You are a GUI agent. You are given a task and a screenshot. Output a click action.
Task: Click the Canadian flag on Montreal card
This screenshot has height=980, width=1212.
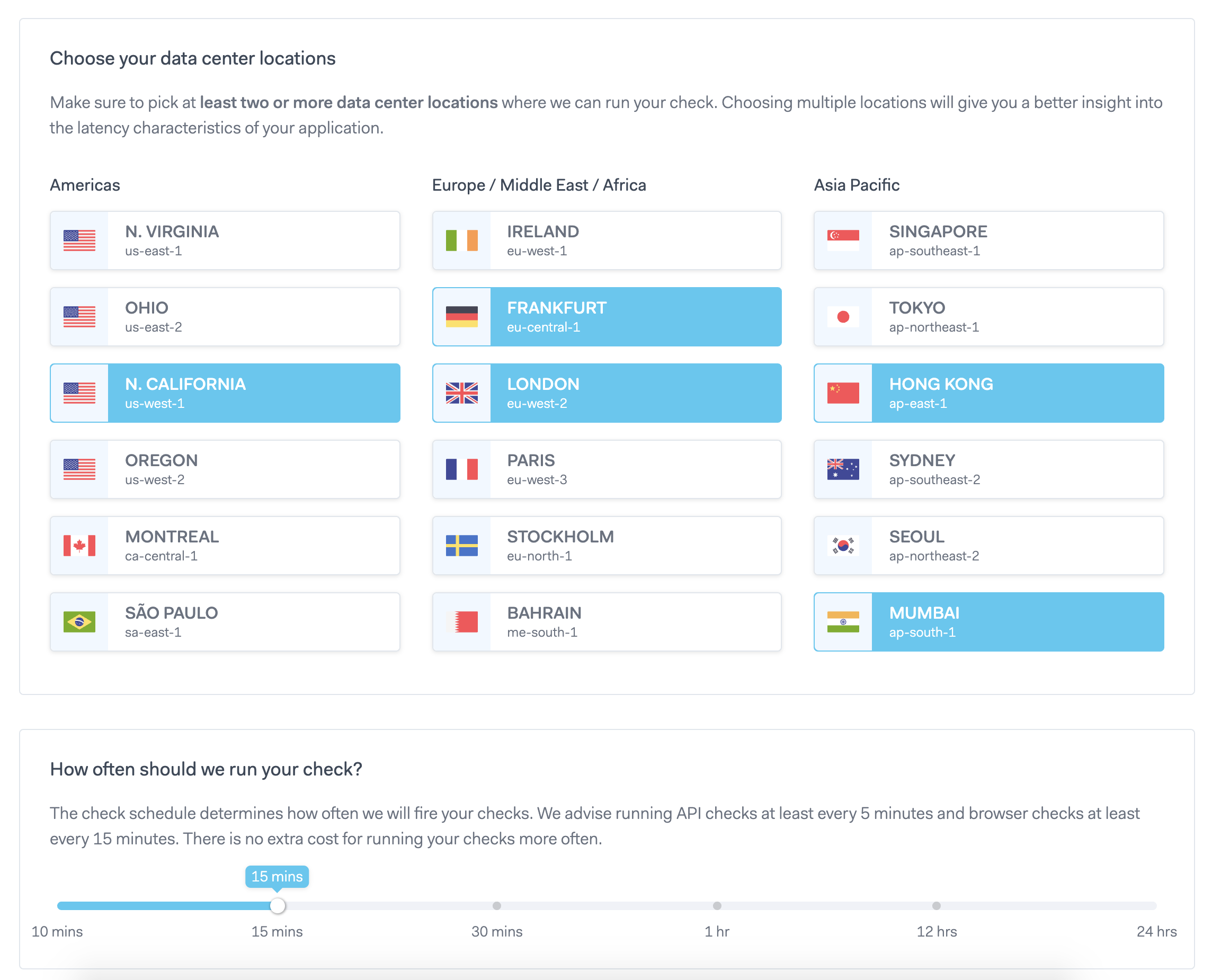point(81,545)
